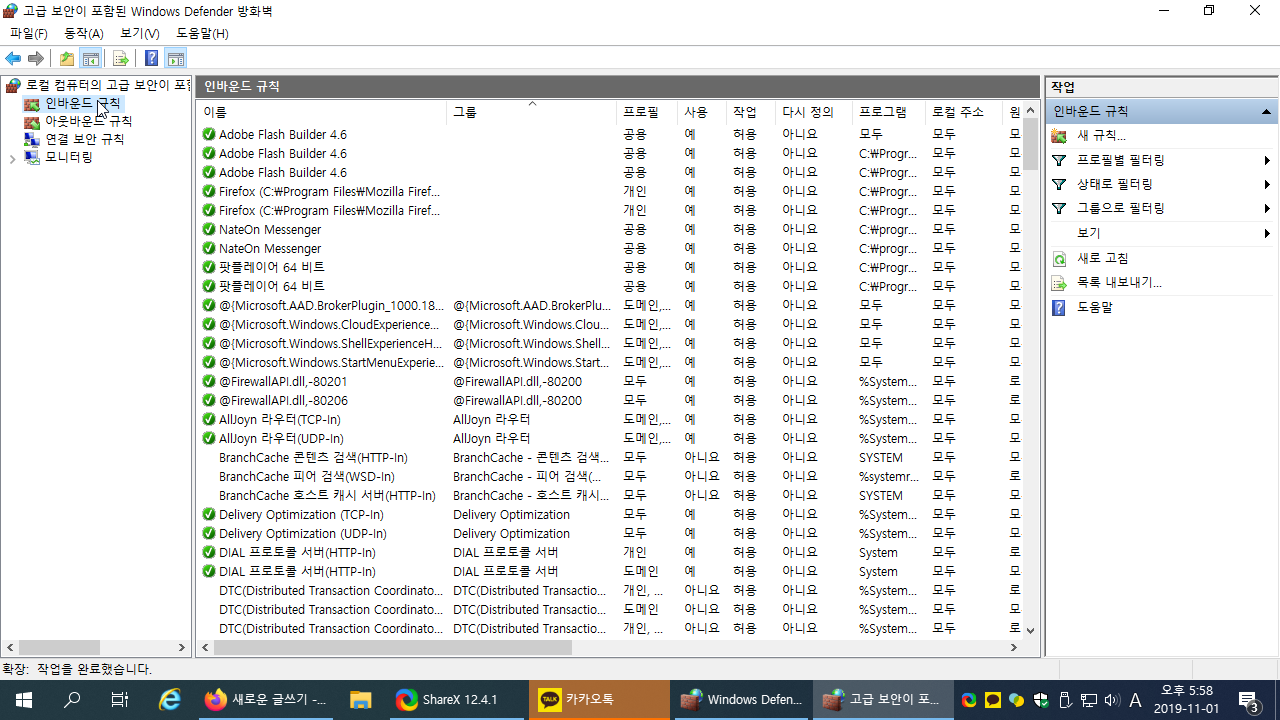Click the network tray icon
This screenshot has height=720, width=1280.
pos(1088,700)
